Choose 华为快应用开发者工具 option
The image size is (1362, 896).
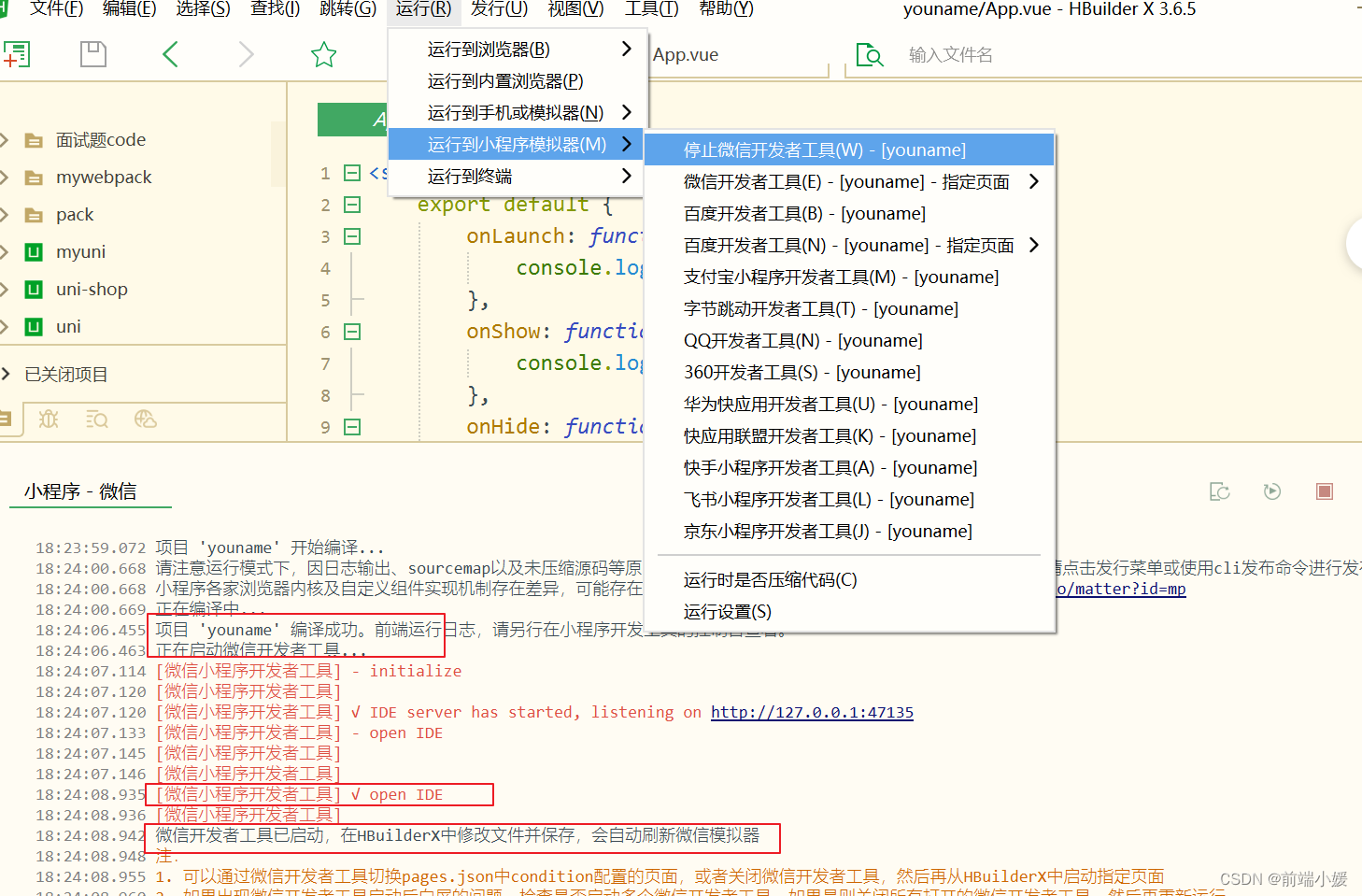849,405
